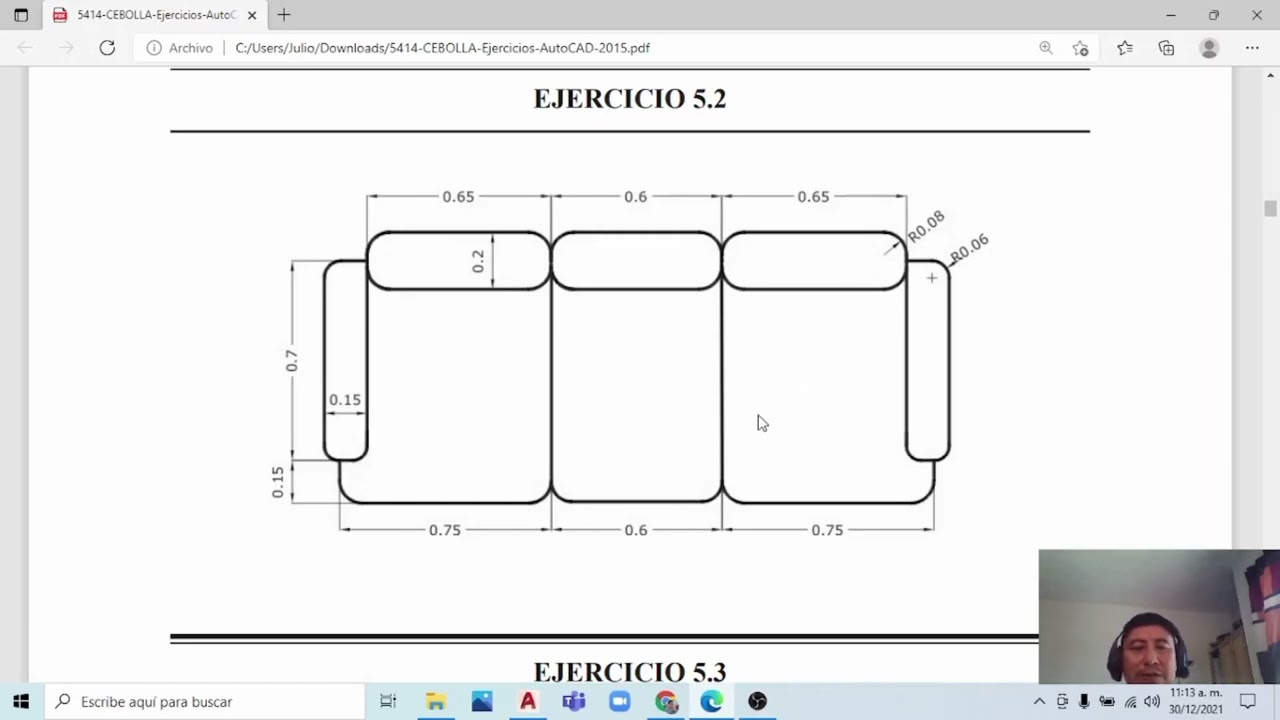Open the network Wi-Fi tray icon
This screenshot has width=1280, height=720.
tap(1130, 701)
